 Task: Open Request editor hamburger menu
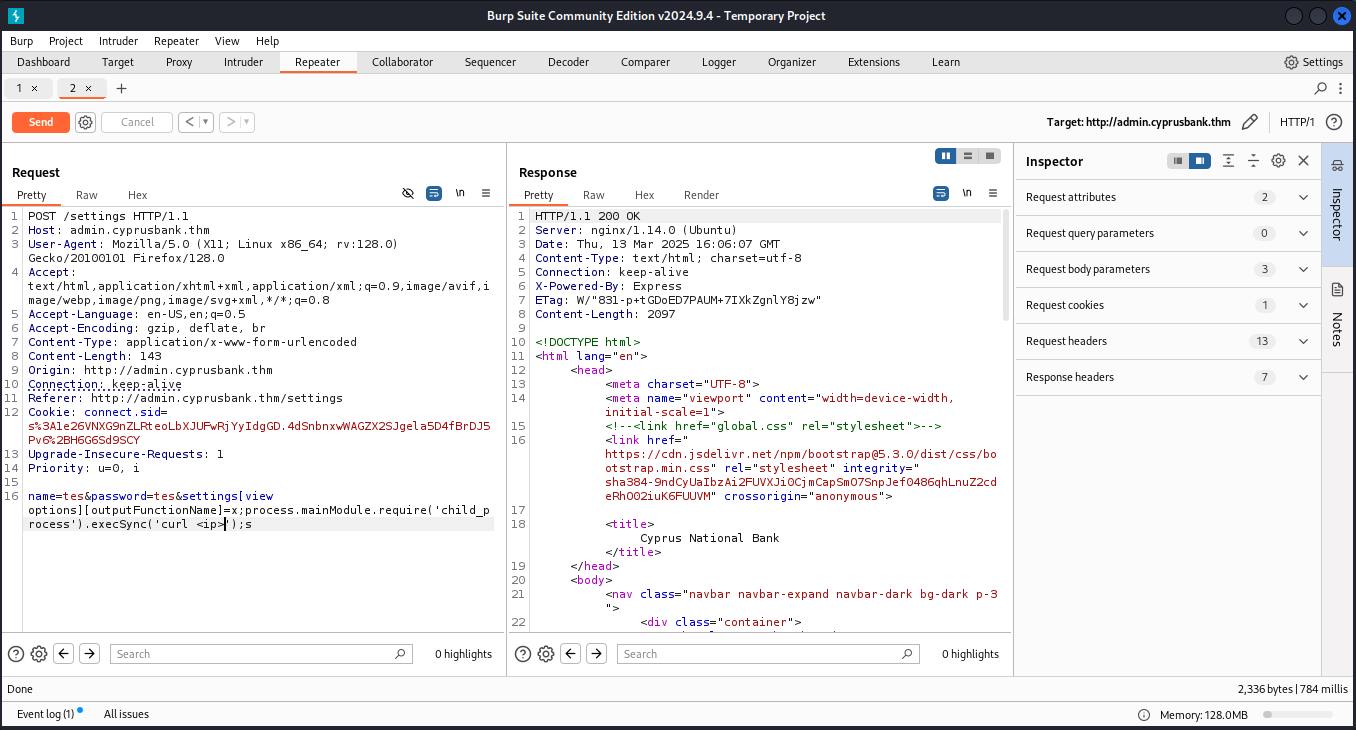[486, 193]
